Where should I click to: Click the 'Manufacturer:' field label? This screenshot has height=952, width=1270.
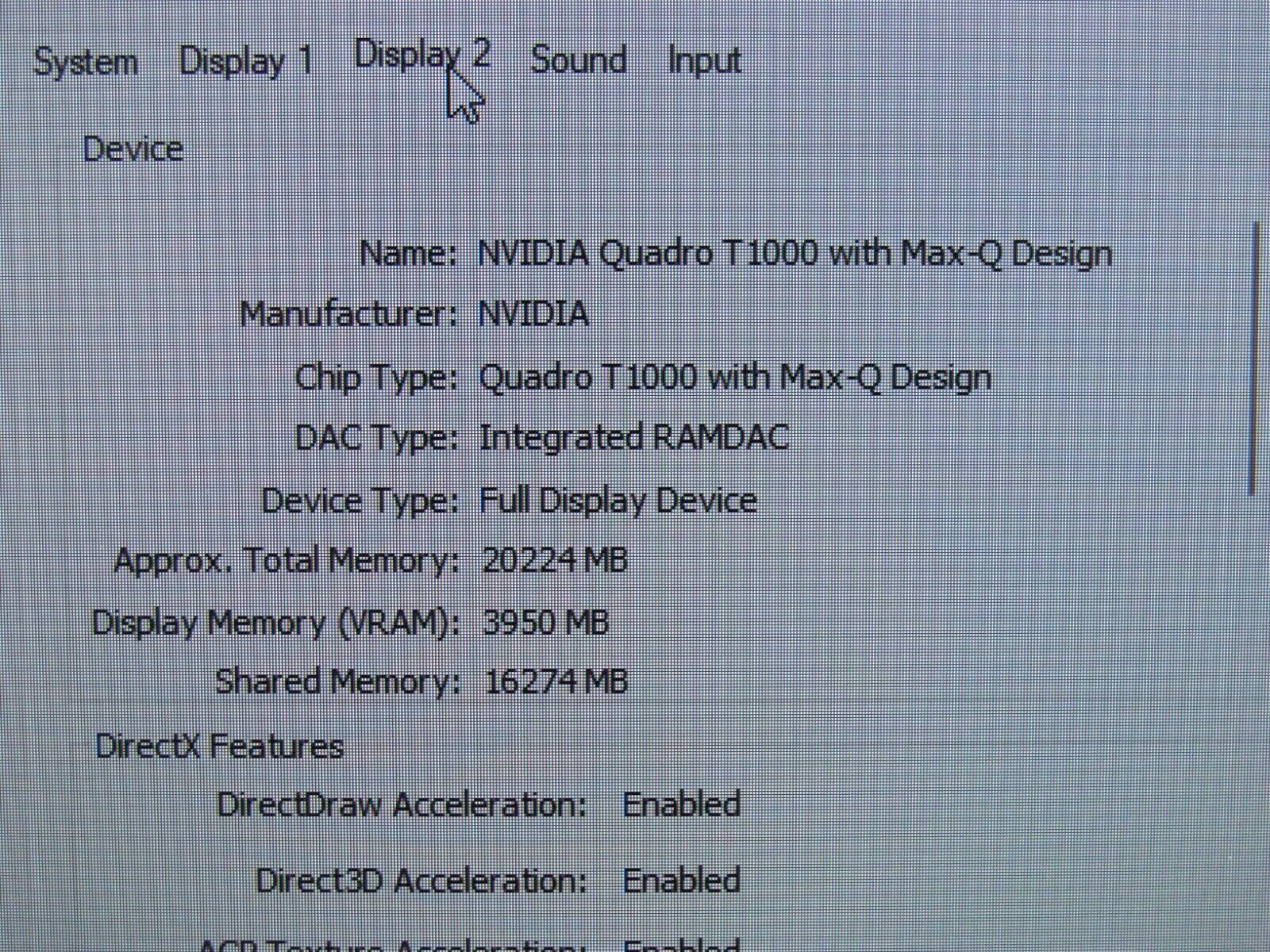349,314
